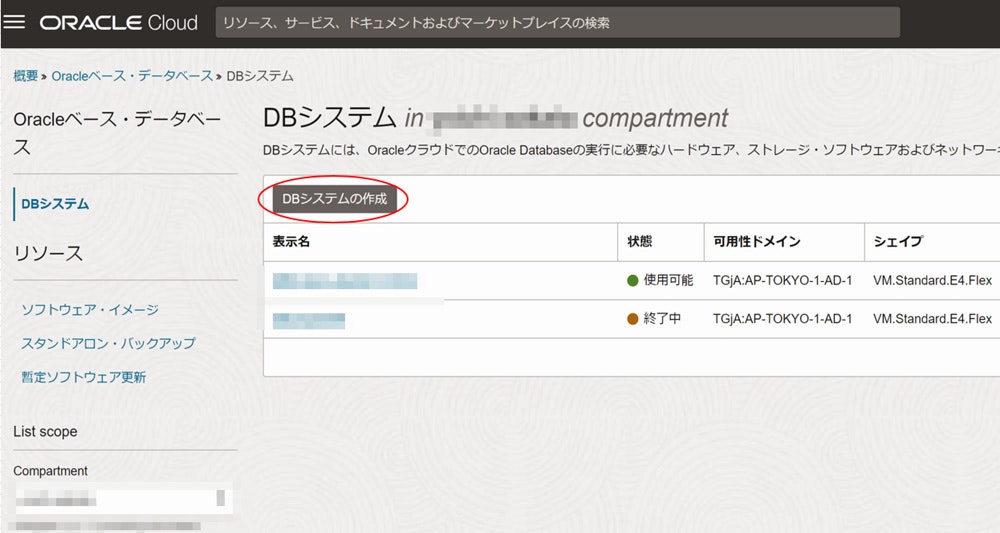
Task: Click the DBシステムの作成 button
Action: (335, 199)
